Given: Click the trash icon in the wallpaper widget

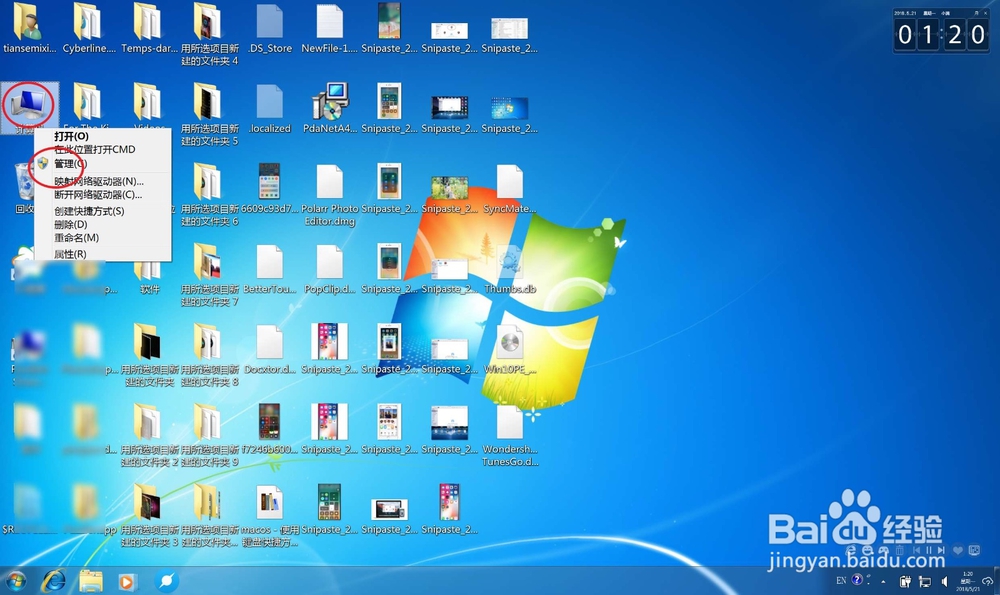Looking at the screenshot, I should click(x=899, y=550).
